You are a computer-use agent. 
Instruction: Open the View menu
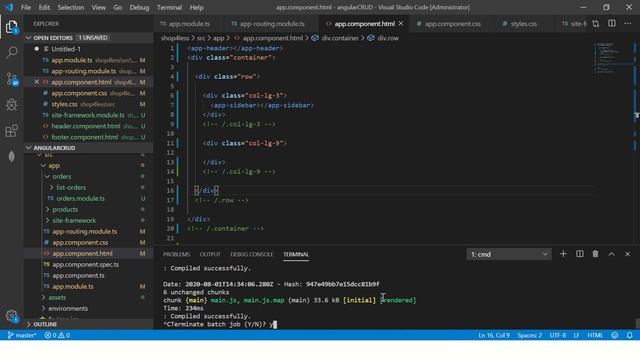98,7
